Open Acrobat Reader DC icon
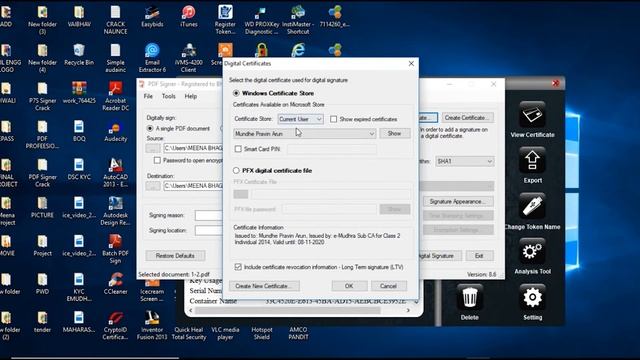Image resolution: width=640 pixels, height=360 pixels. [116, 96]
